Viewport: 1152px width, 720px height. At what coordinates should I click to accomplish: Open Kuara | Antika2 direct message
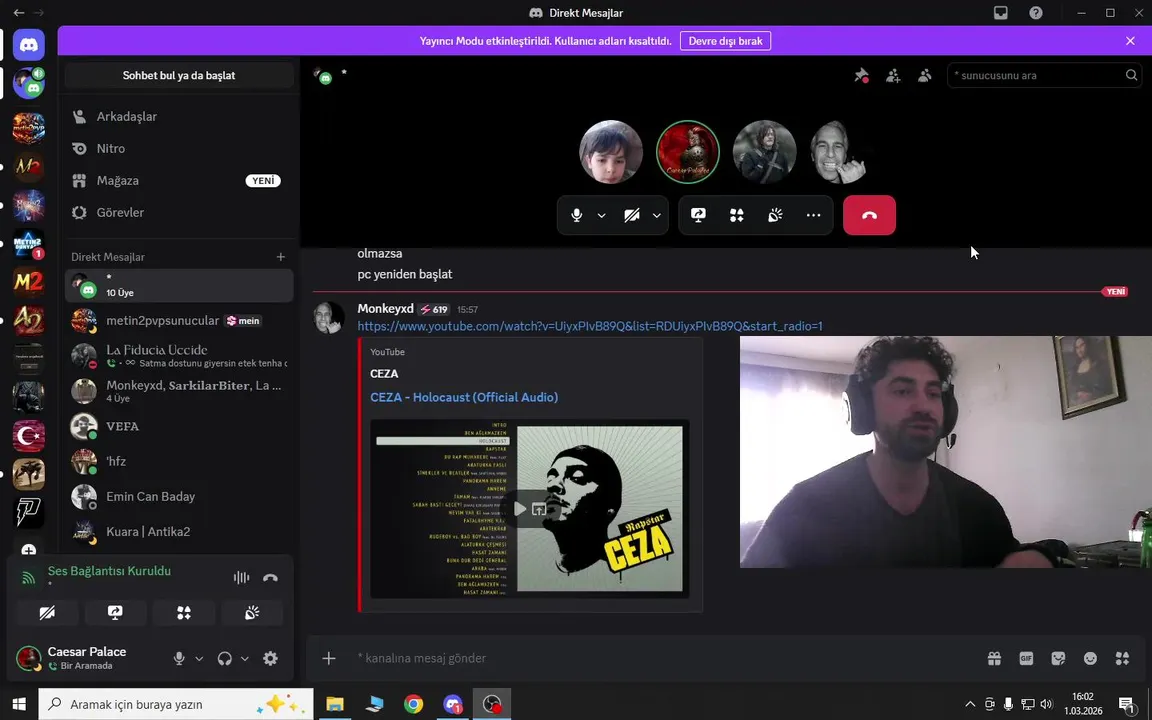click(179, 532)
